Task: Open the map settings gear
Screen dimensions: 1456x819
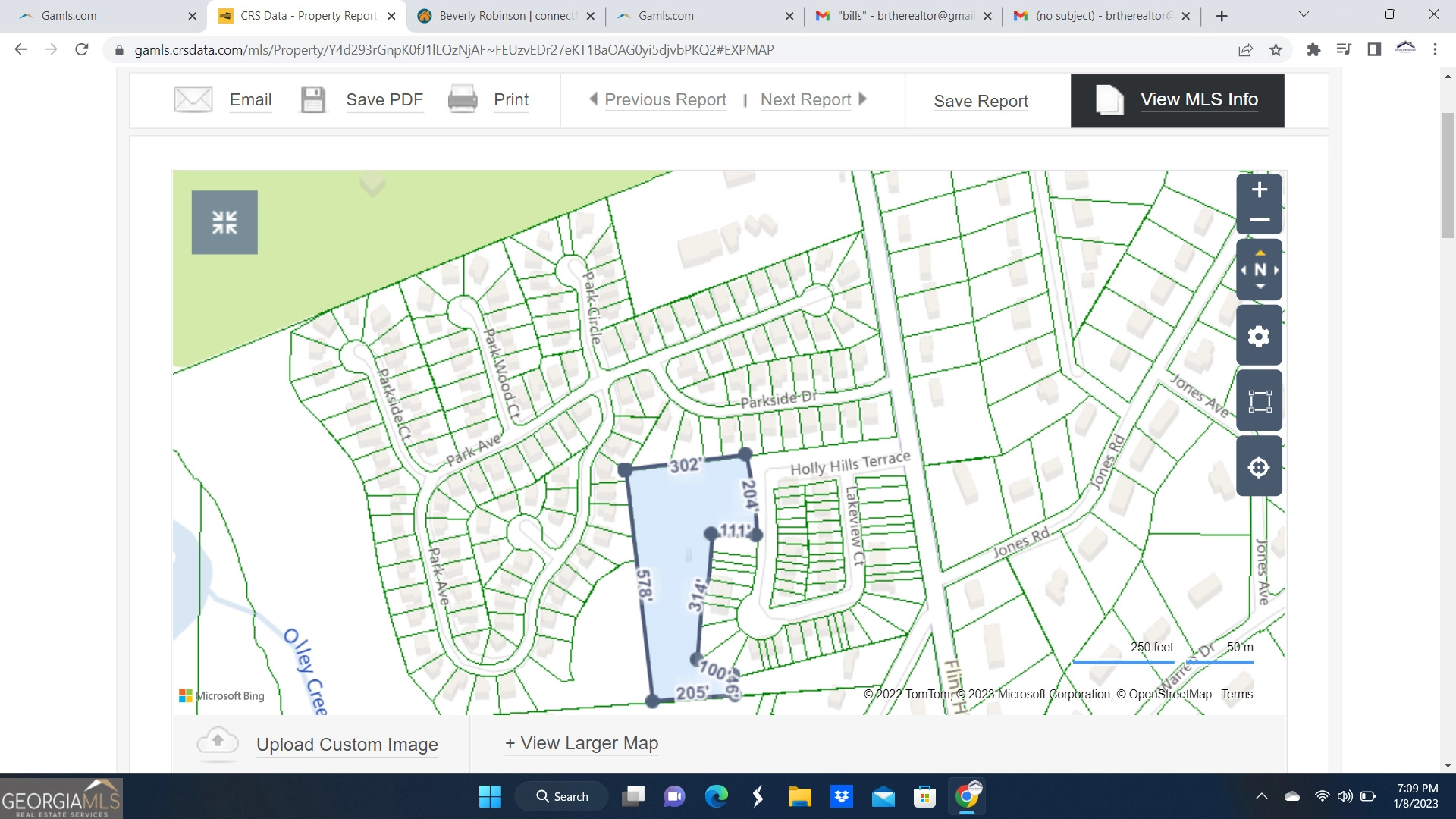Action: pyautogui.click(x=1259, y=334)
